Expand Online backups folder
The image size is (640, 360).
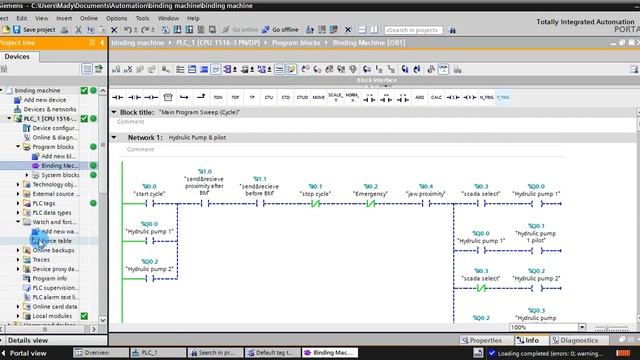(18, 250)
